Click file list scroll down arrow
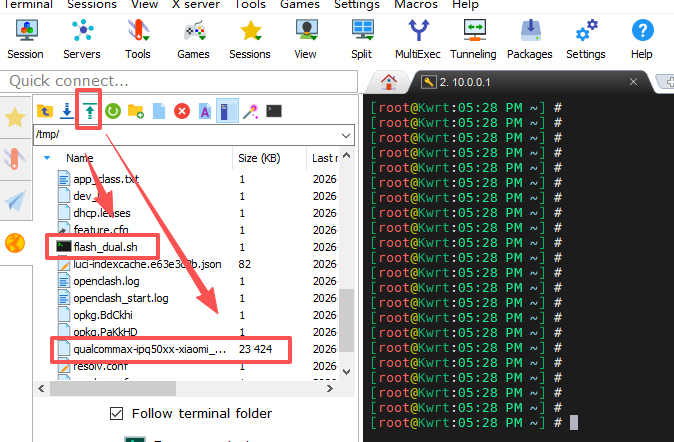Viewport: 674px width, 442px height. click(346, 371)
